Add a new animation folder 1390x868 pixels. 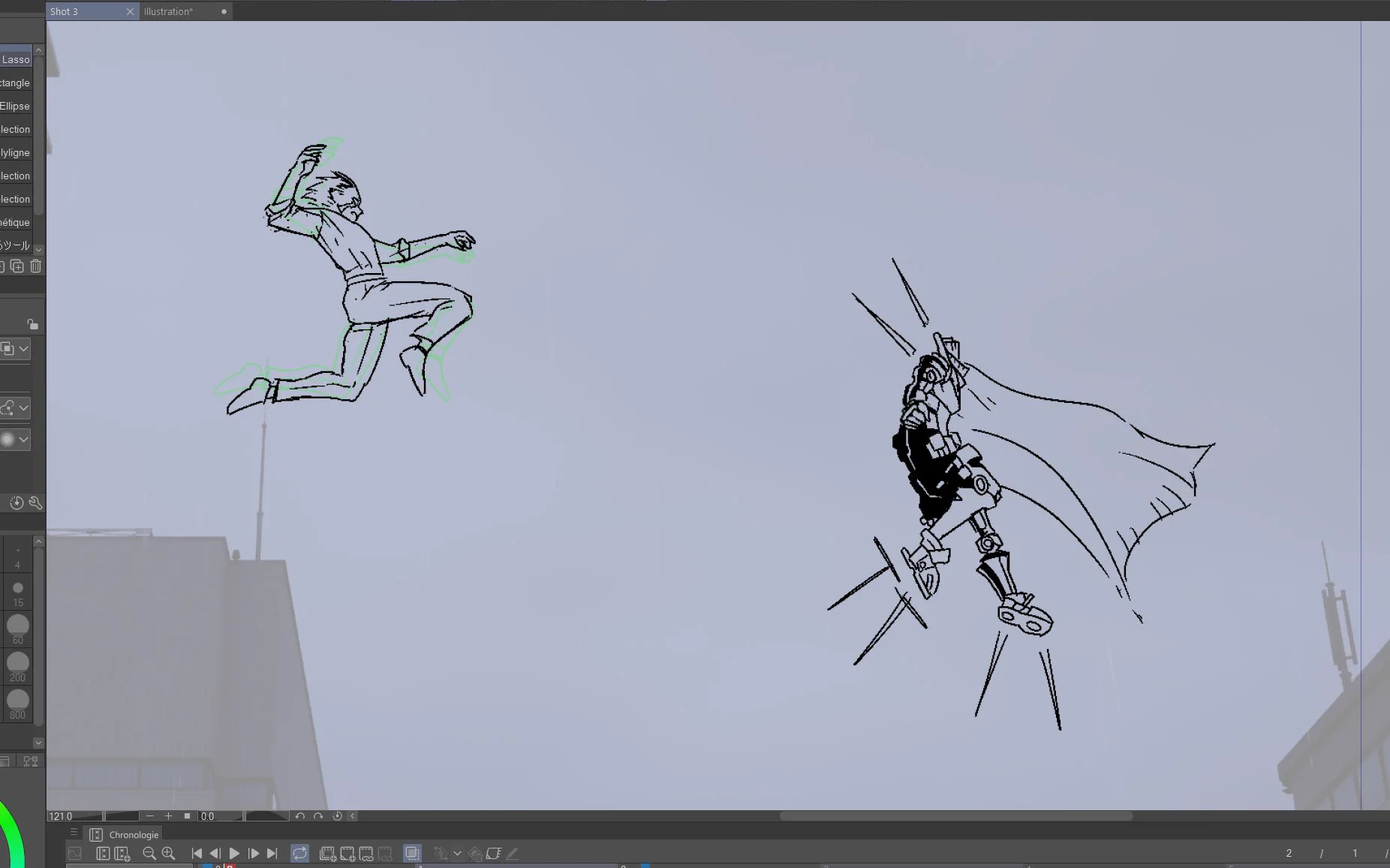328,853
